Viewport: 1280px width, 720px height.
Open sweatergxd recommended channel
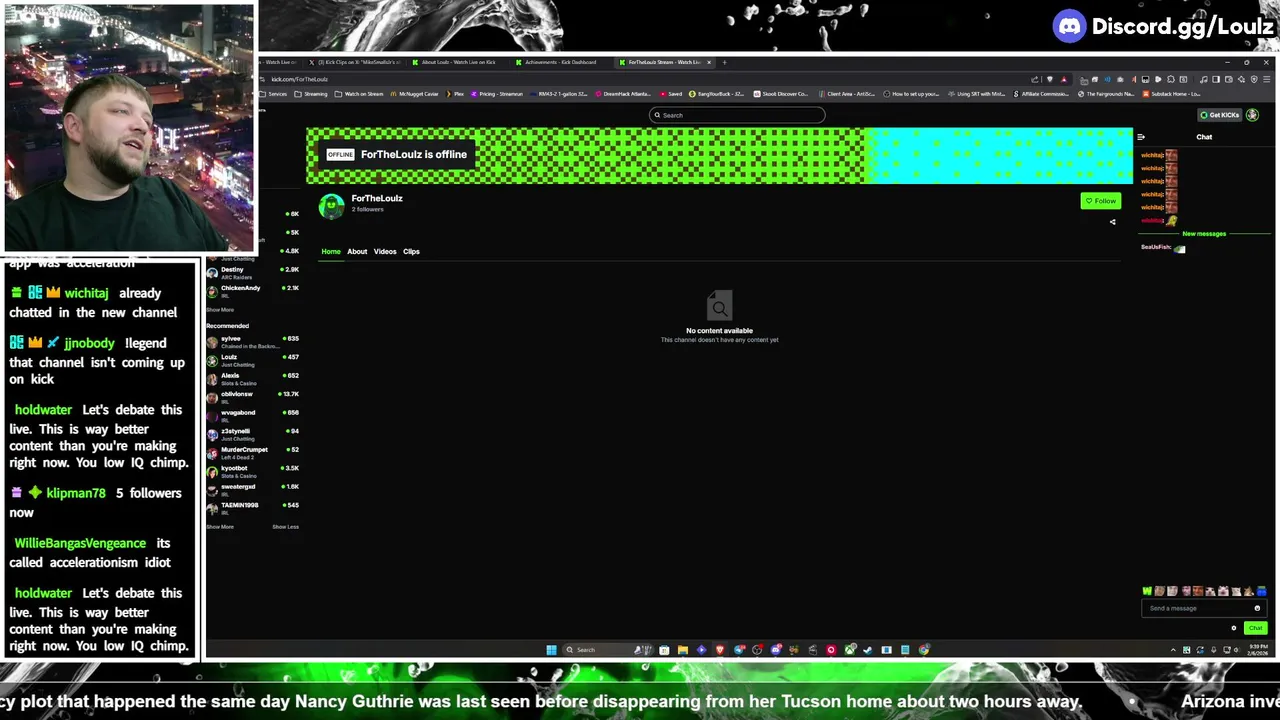[x=252, y=490]
